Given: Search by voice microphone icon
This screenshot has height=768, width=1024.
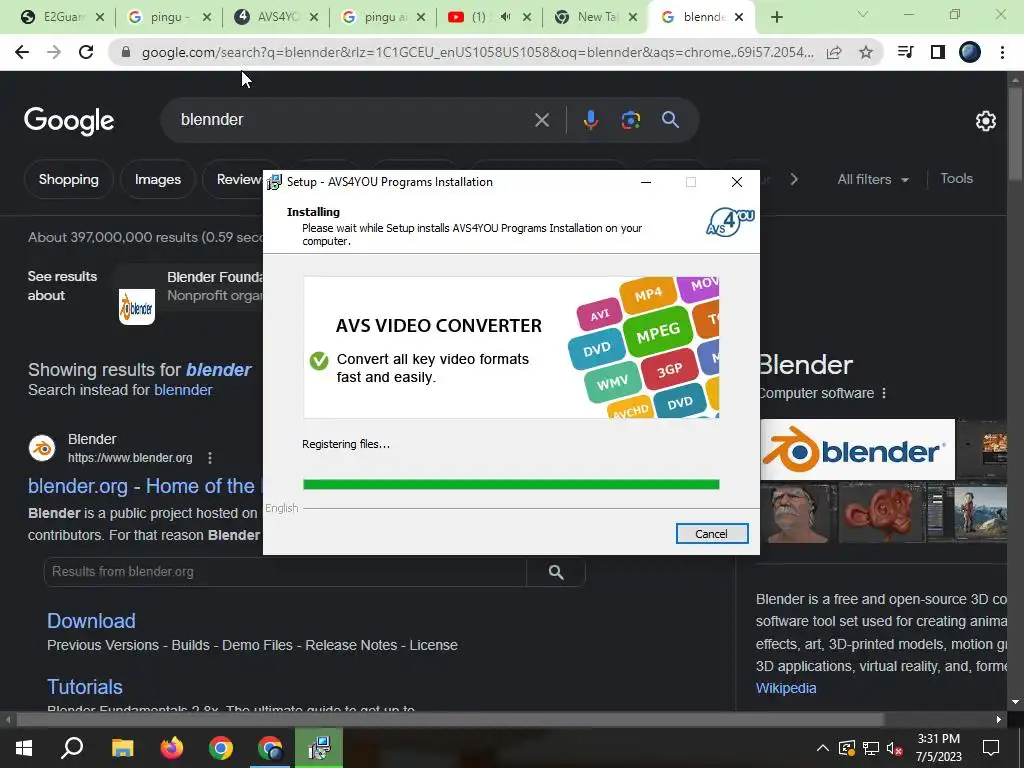Looking at the screenshot, I should point(590,120).
